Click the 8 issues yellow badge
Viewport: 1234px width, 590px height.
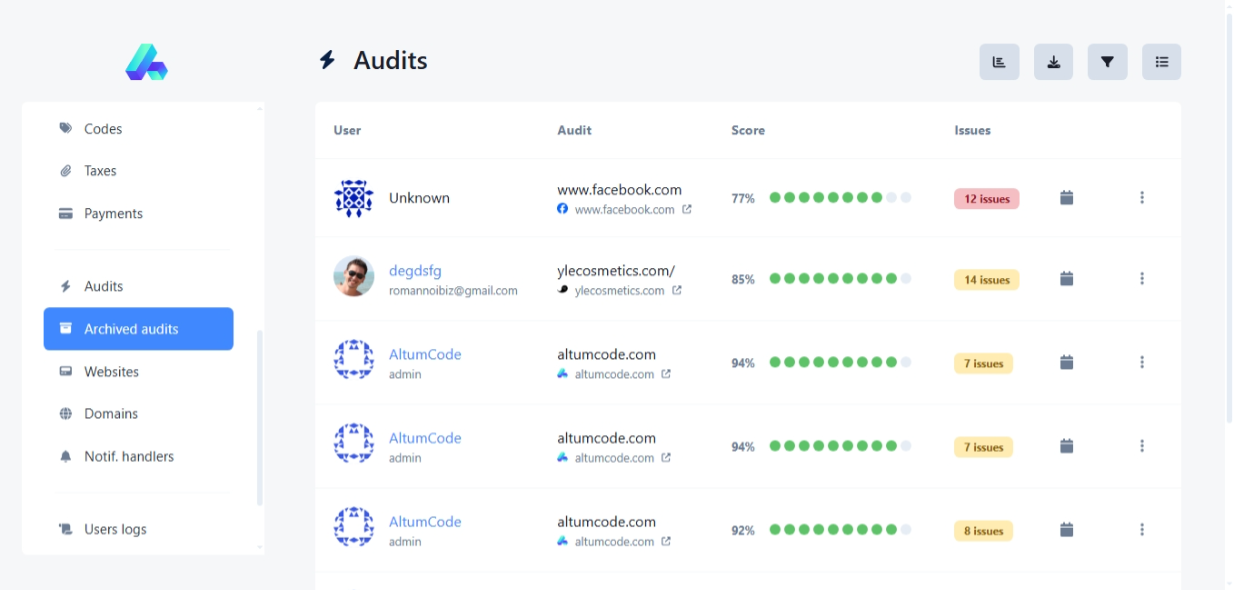(983, 531)
